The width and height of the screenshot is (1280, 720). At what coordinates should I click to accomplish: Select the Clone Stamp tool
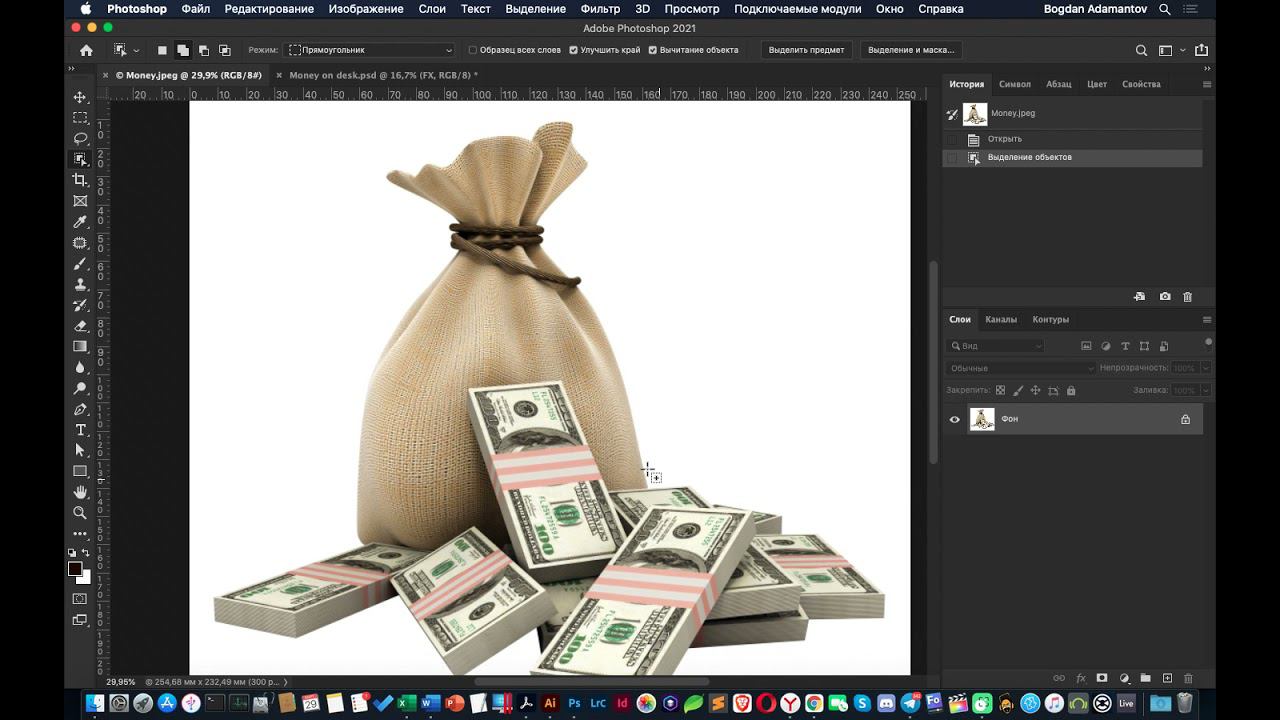(x=80, y=284)
